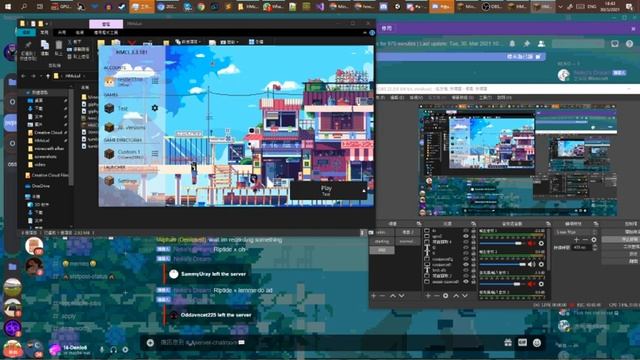Remove the selected source in OBS sources panel
Image resolution: width=640 pixels, height=360 pixels.
[x=437, y=296]
